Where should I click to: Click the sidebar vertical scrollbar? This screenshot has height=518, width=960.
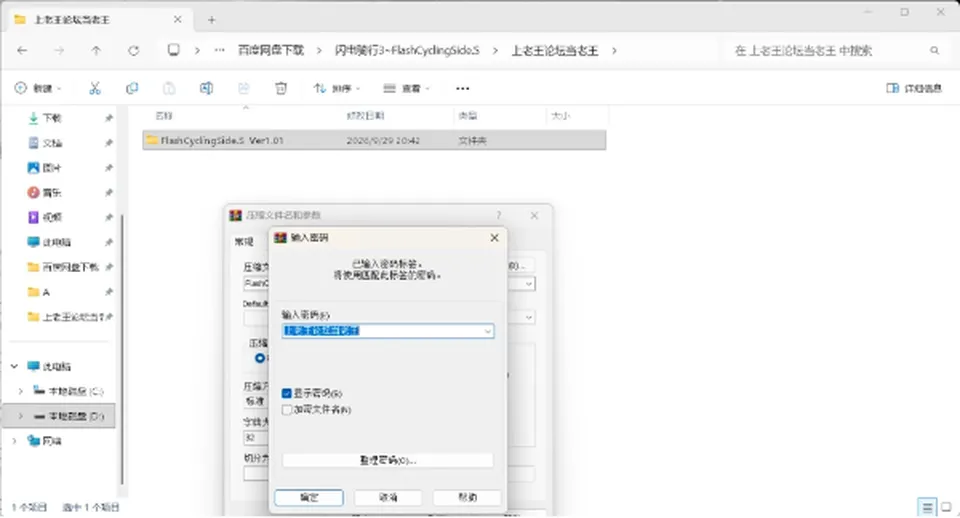(121, 349)
